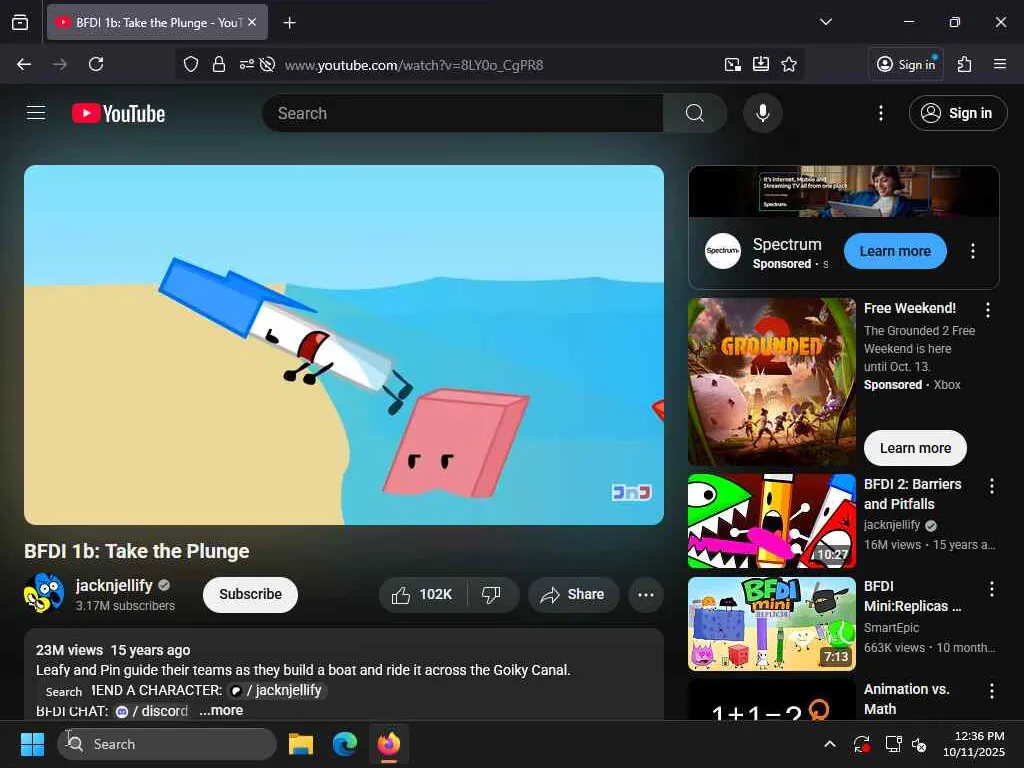1024x768 pixels.
Task: Click the BFDI 2: Barriers and Pitfalls title
Action: pyautogui.click(x=912, y=494)
